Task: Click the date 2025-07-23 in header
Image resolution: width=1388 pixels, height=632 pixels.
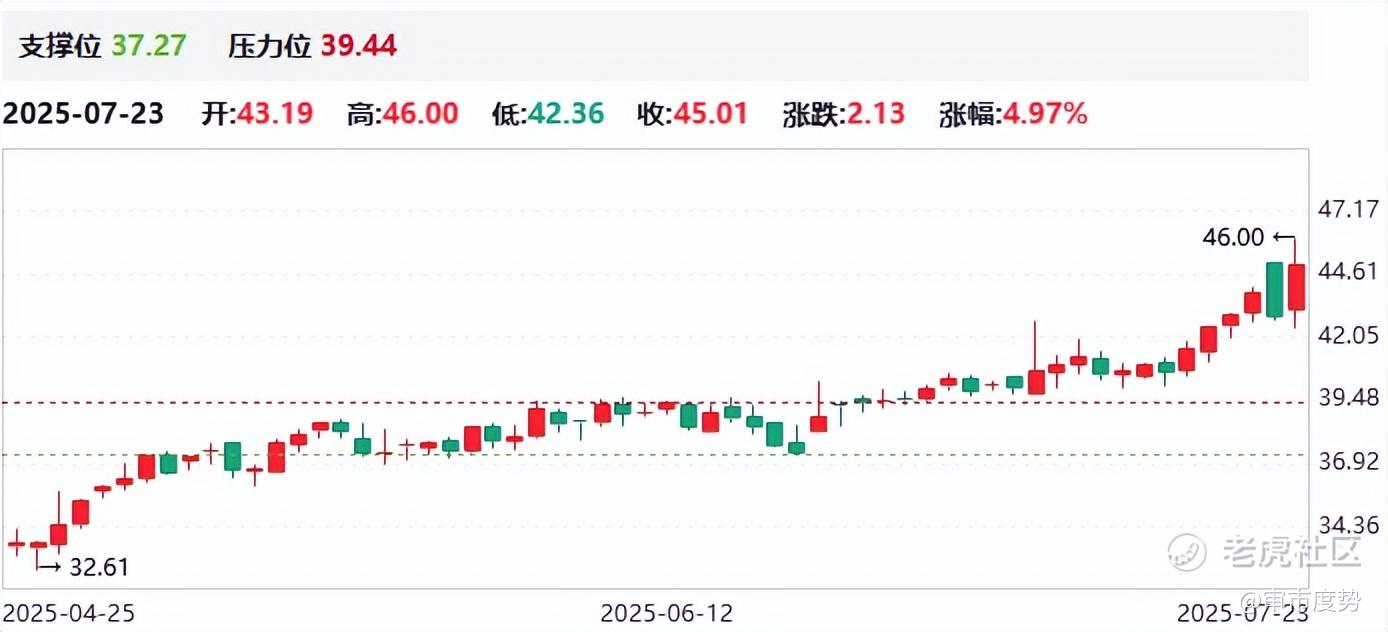Action: [x=82, y=113]
